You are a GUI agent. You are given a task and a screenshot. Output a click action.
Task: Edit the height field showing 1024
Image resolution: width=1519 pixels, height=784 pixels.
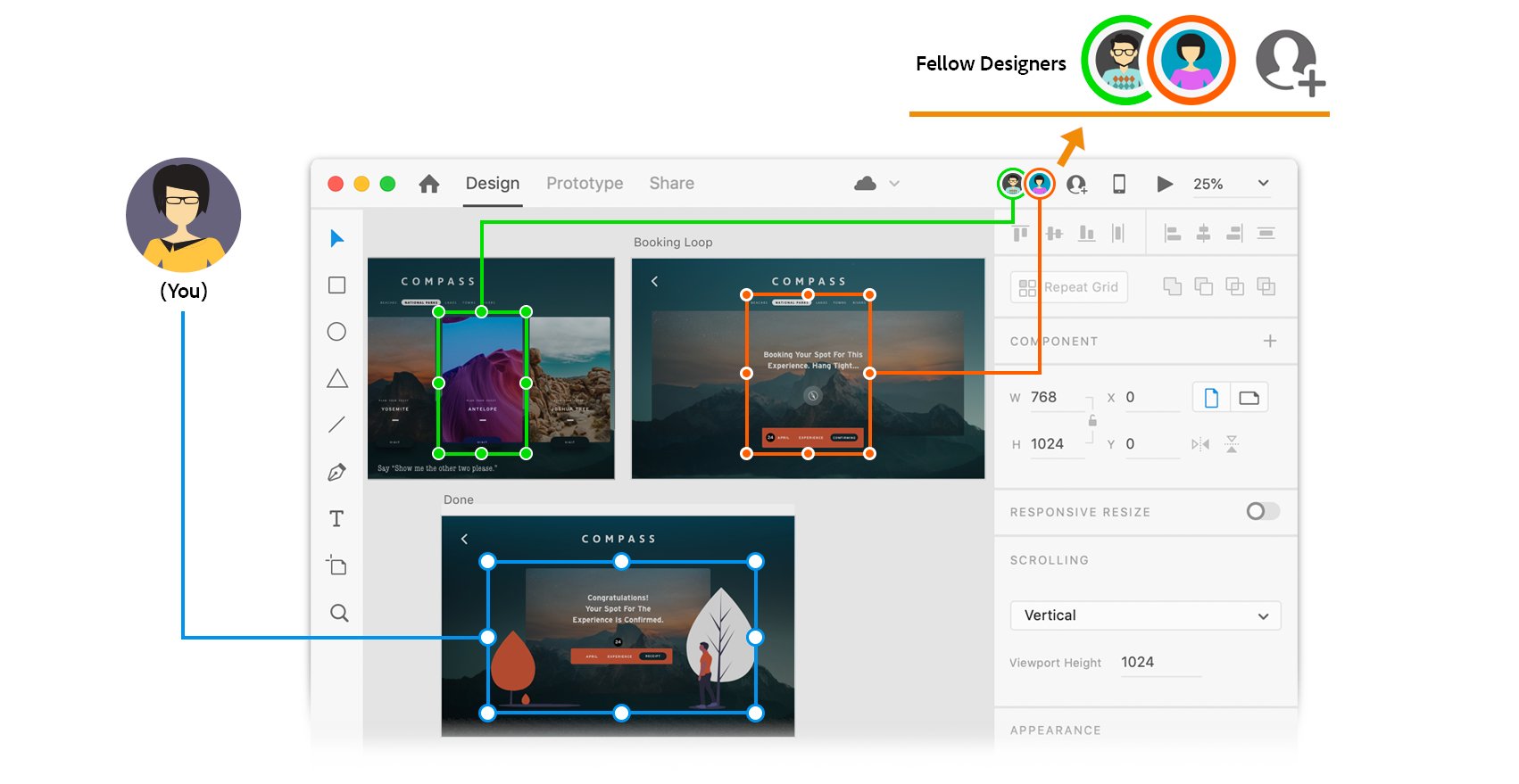(x=1058, y=444)
